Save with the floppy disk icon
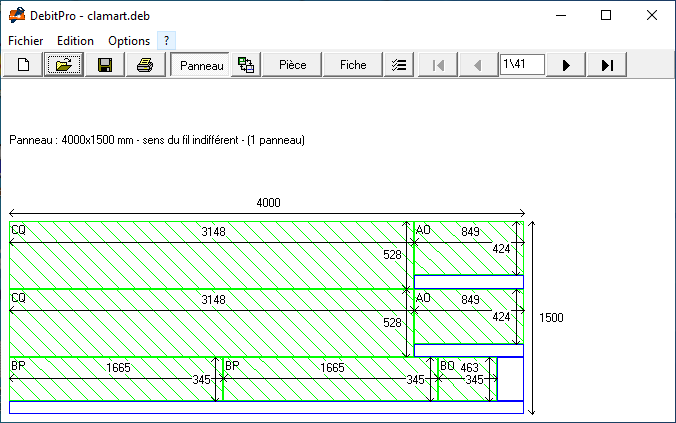676x423 pixels. point(105,65)
